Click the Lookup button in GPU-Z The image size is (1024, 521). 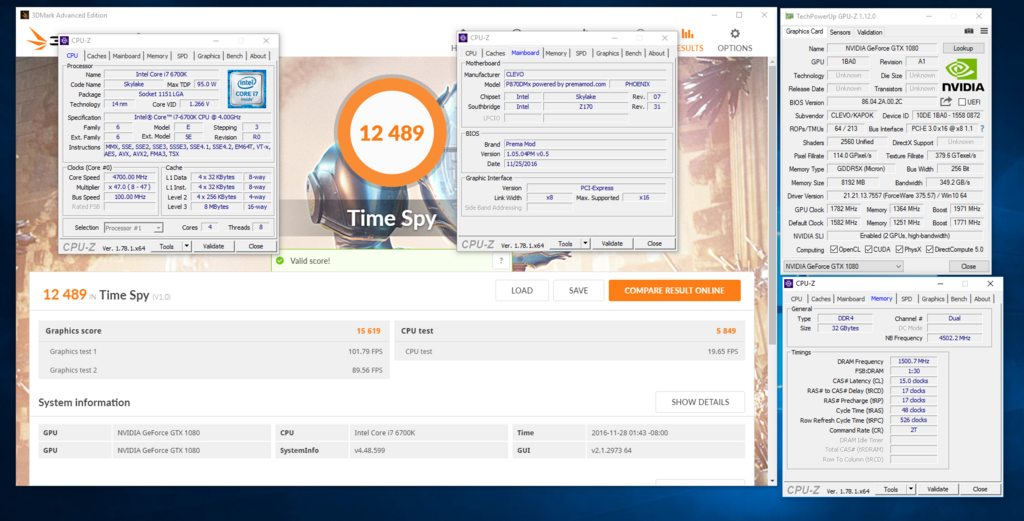click(963, 48)
